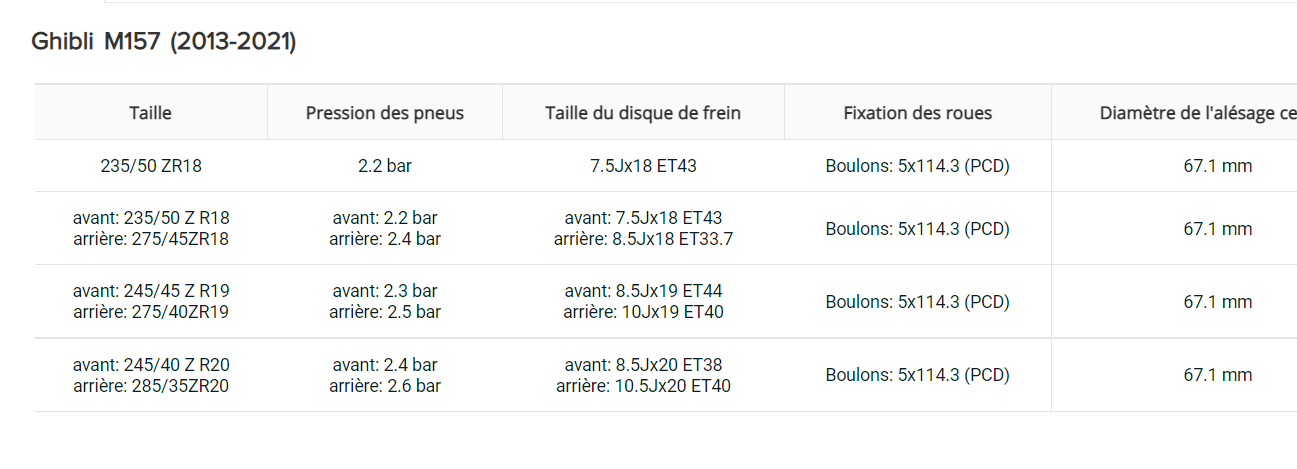Click the Fixation des roues column header
Screen dimensions: 1297x469
[x=917, y=113]
